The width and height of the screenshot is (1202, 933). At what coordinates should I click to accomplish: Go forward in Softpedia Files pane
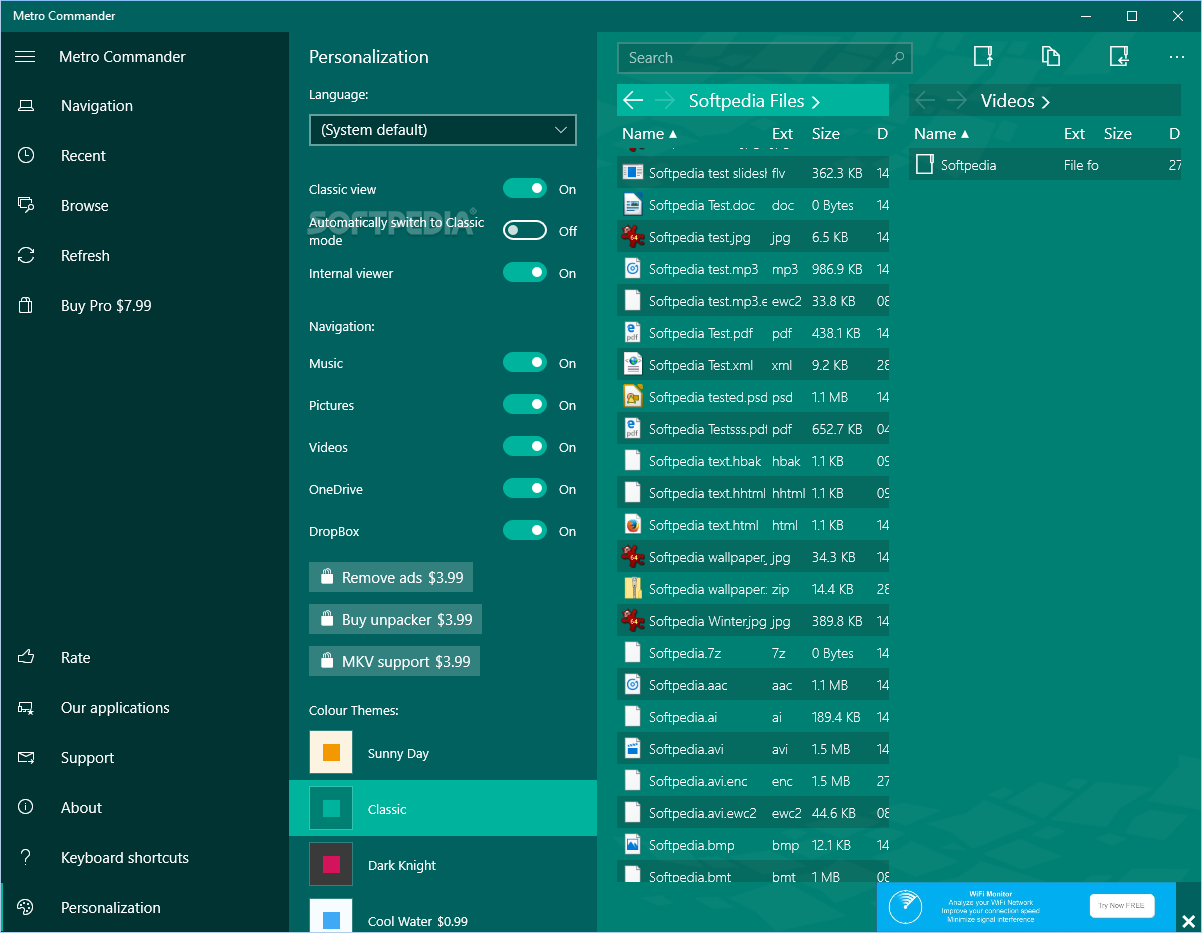point(665,101)
